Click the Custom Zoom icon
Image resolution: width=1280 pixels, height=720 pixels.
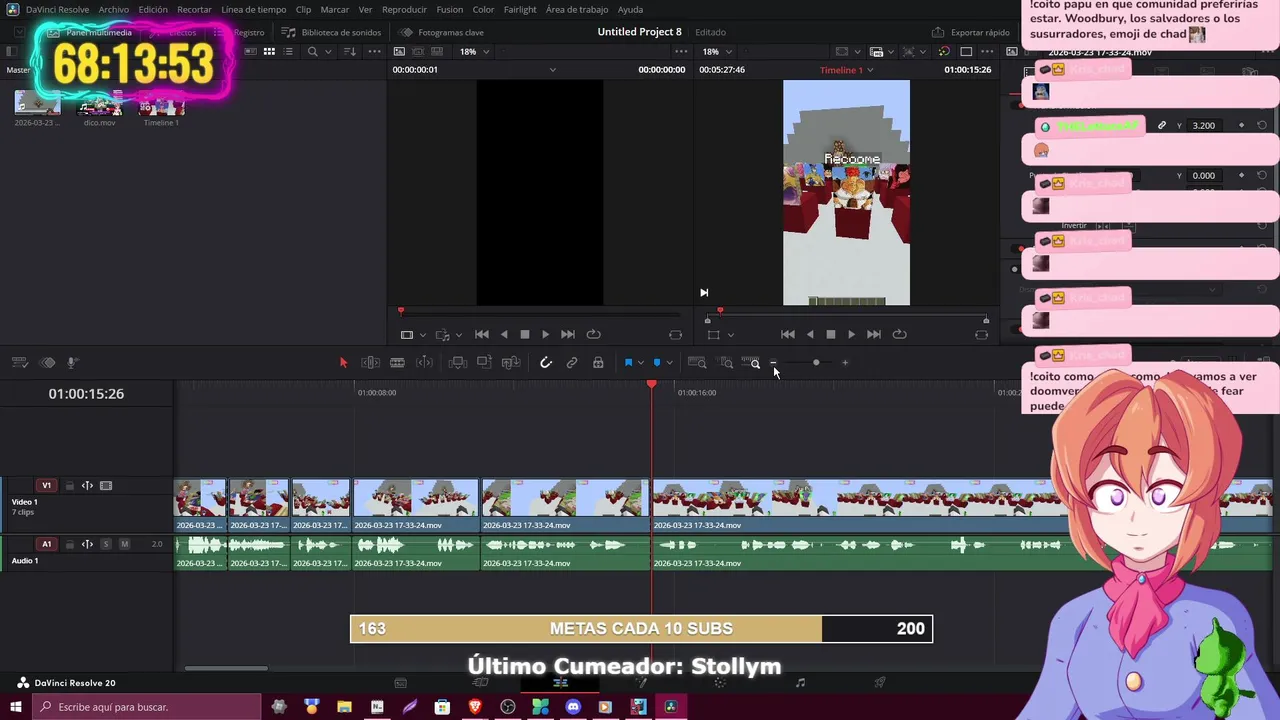point(751,362)
